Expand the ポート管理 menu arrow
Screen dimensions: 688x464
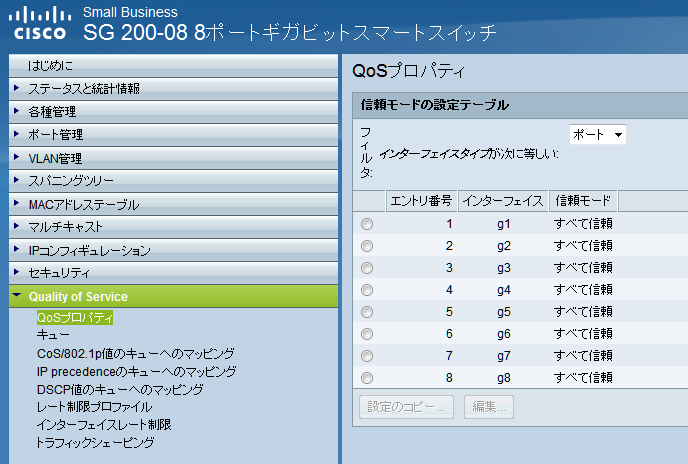[17, 134]
